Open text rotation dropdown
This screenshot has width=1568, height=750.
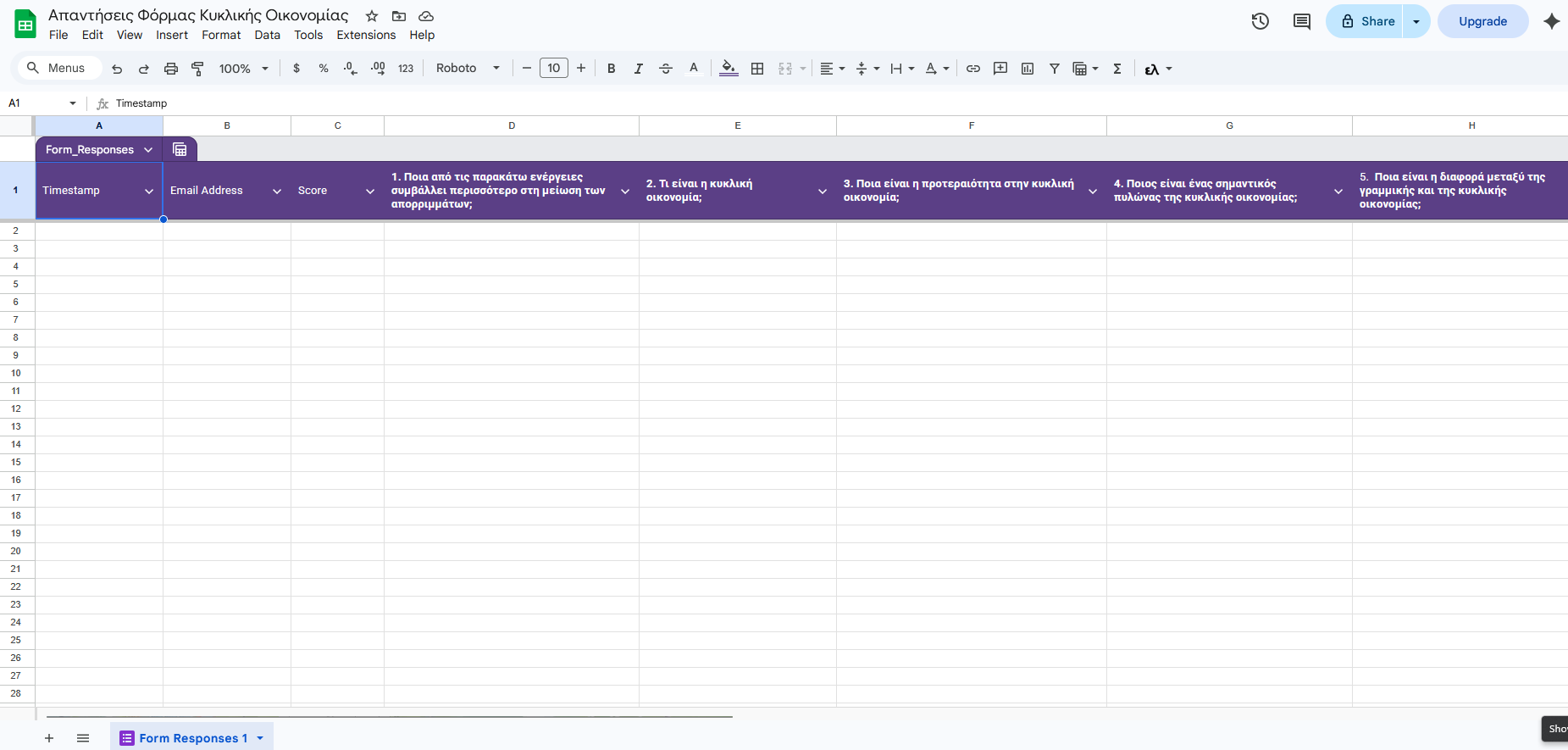(937, 69)
